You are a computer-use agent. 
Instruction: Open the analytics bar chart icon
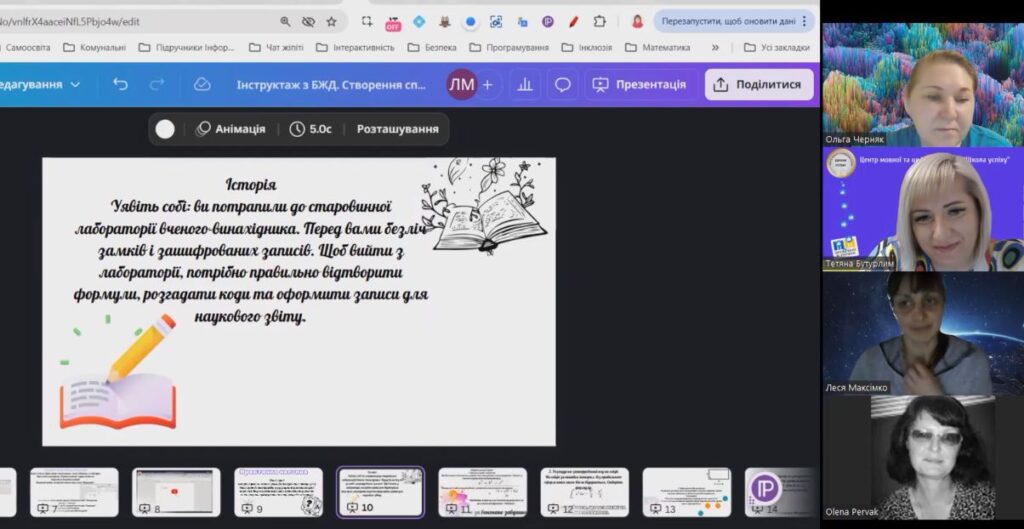point(525,85)
